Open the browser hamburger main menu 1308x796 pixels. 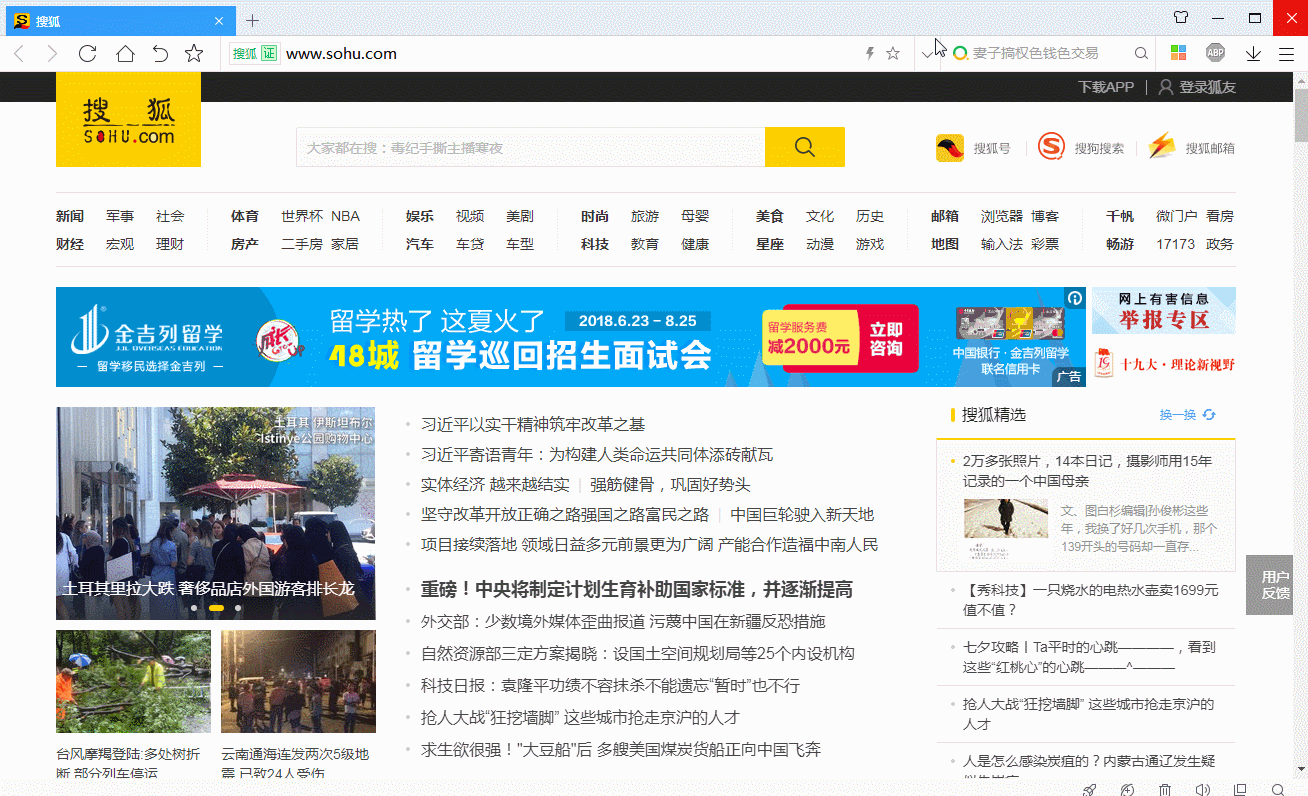[1286, 54]
